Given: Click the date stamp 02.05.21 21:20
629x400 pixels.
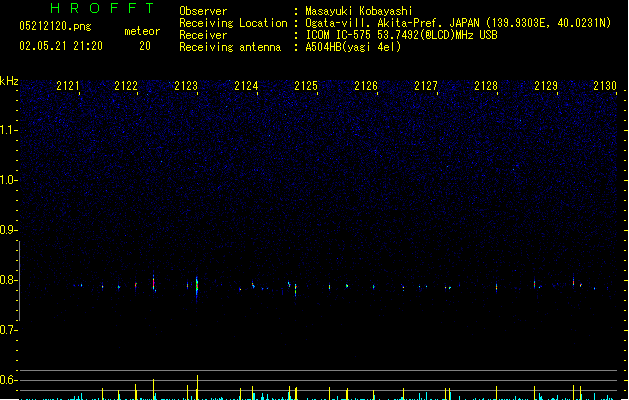Looking at the screenshot, I should click(x=61, y=46).
